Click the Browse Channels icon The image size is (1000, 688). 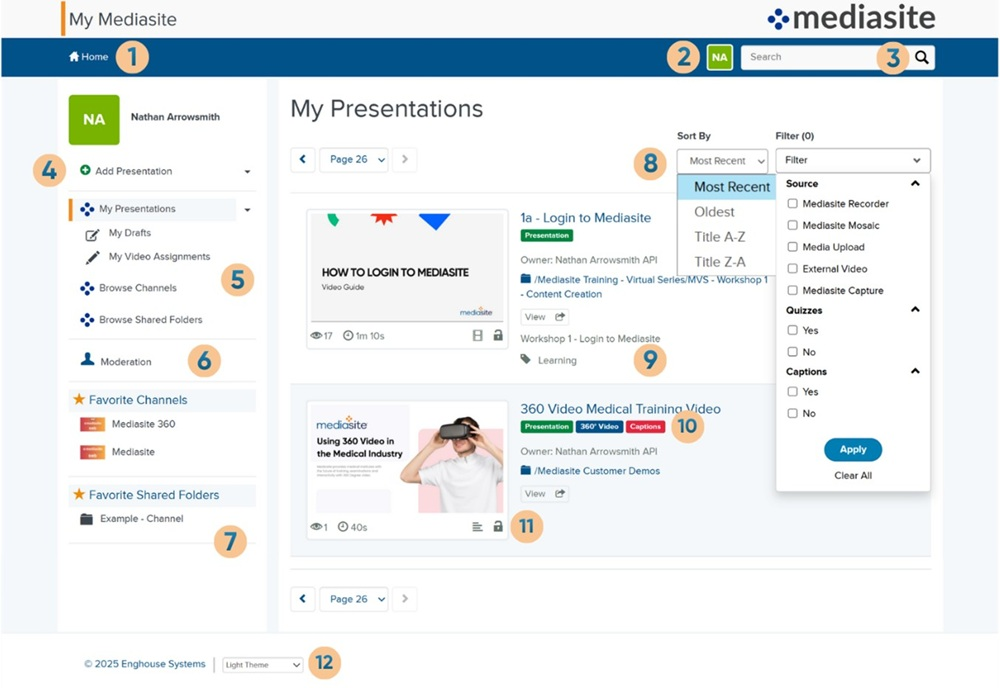click(x=87, y=288)
